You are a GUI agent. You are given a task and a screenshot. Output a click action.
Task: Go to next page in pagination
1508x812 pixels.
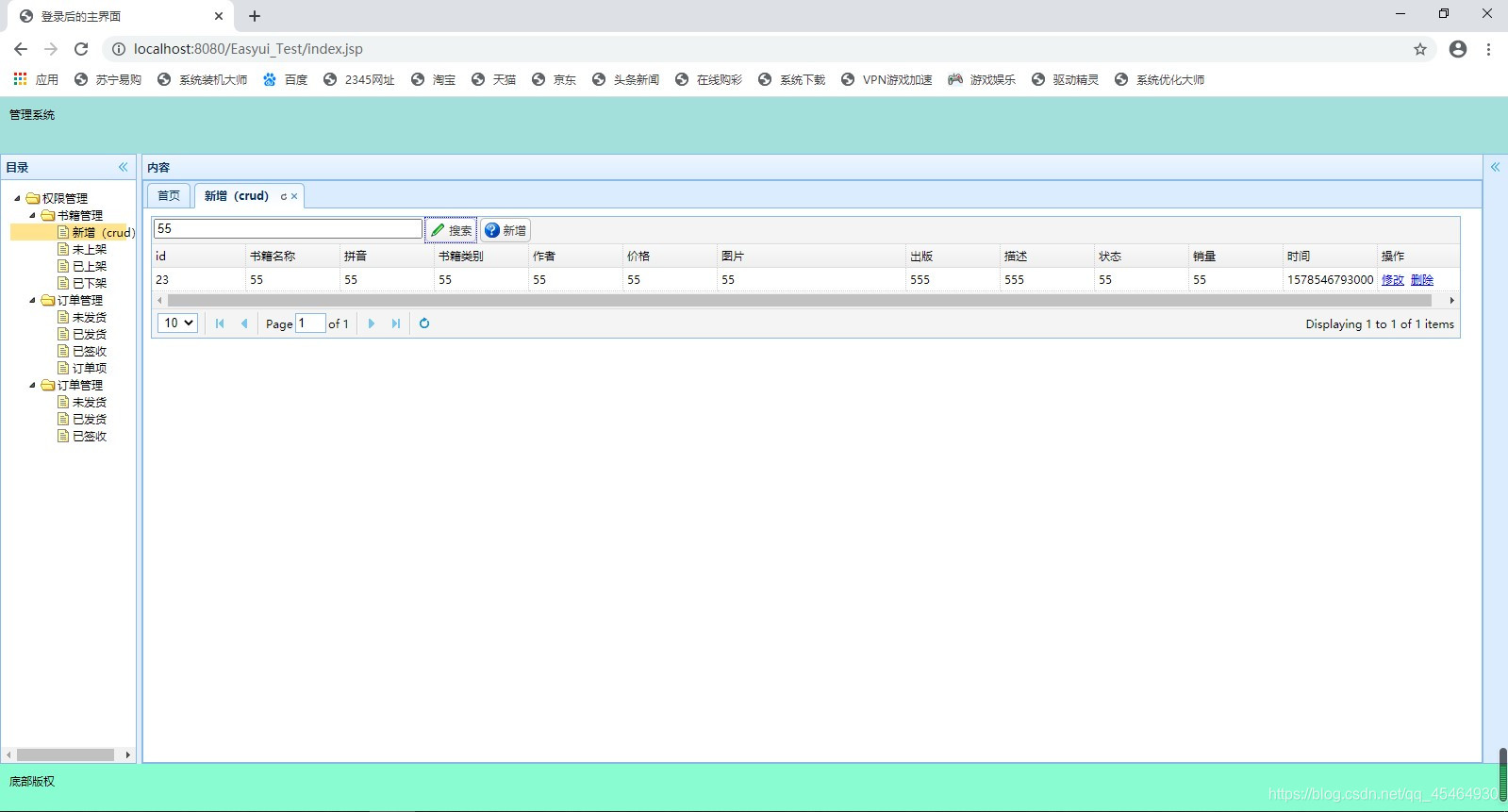pyautogui.click(x=372, y=323)
